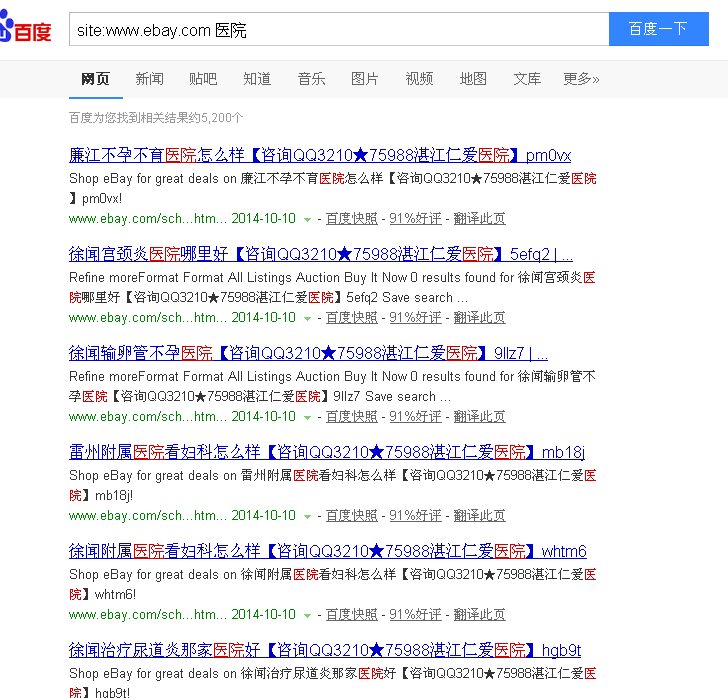This screenshot has height=698, width=728.
Task: Click 翻译此页 on the 5efq2 result
Action: [x=480, y=318]
